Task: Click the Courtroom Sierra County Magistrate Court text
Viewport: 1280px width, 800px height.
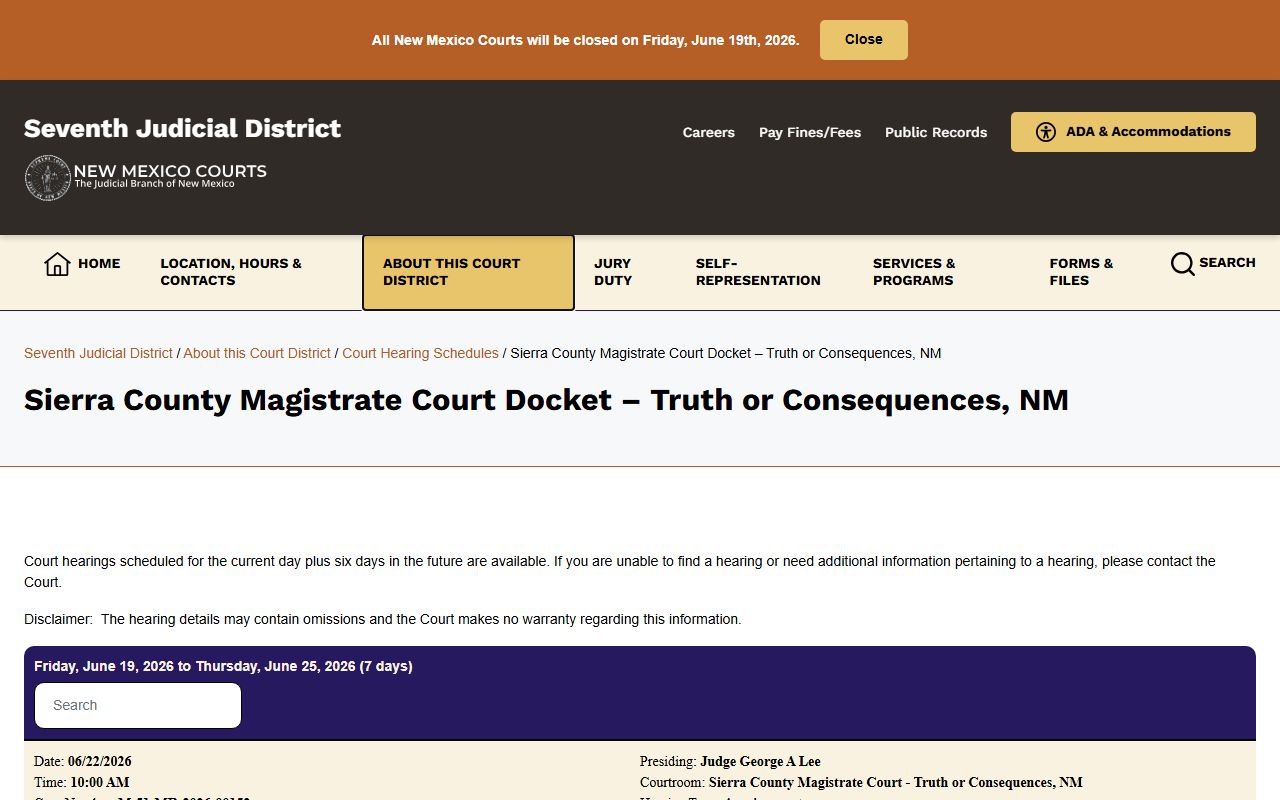Action: (861, 783)
